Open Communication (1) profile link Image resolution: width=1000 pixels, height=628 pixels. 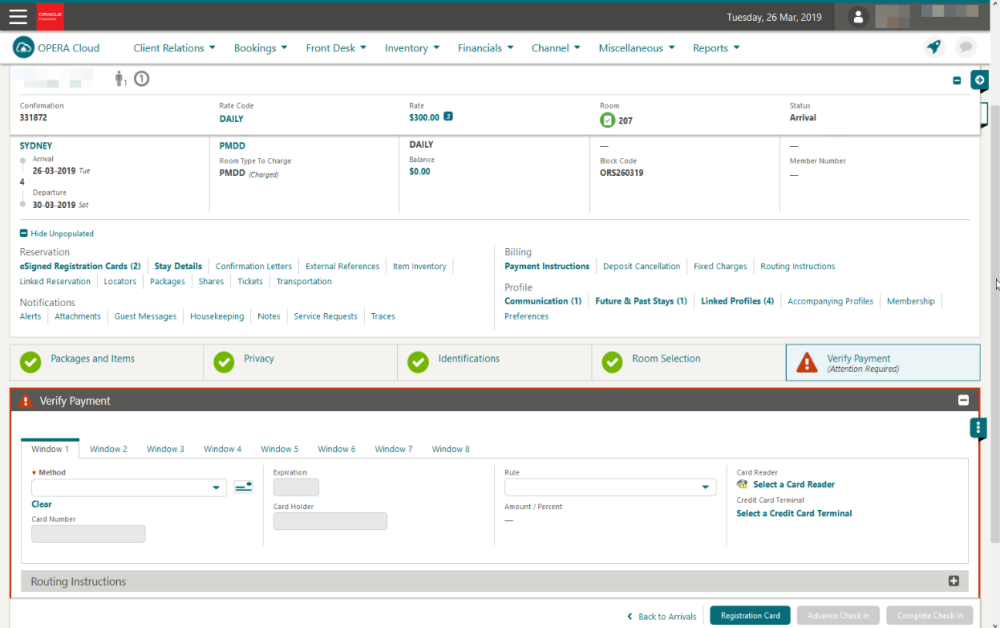coord(543,301)
